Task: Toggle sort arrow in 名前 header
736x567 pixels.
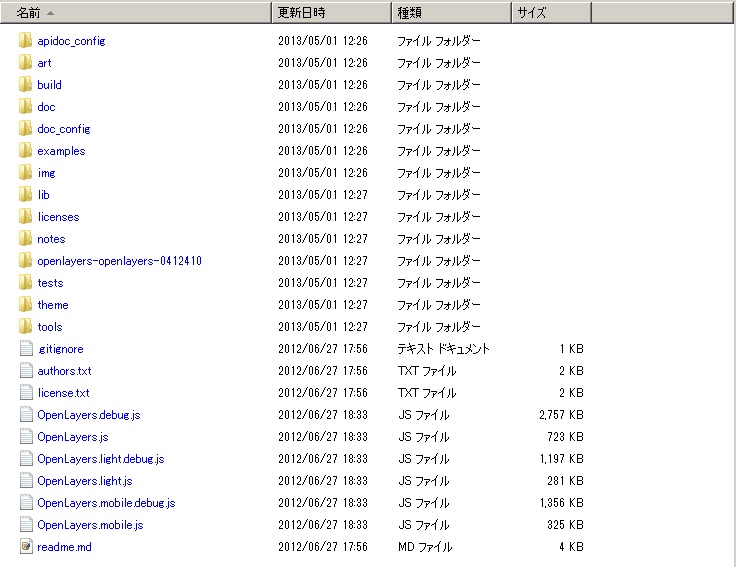Action: click(50, 13)
